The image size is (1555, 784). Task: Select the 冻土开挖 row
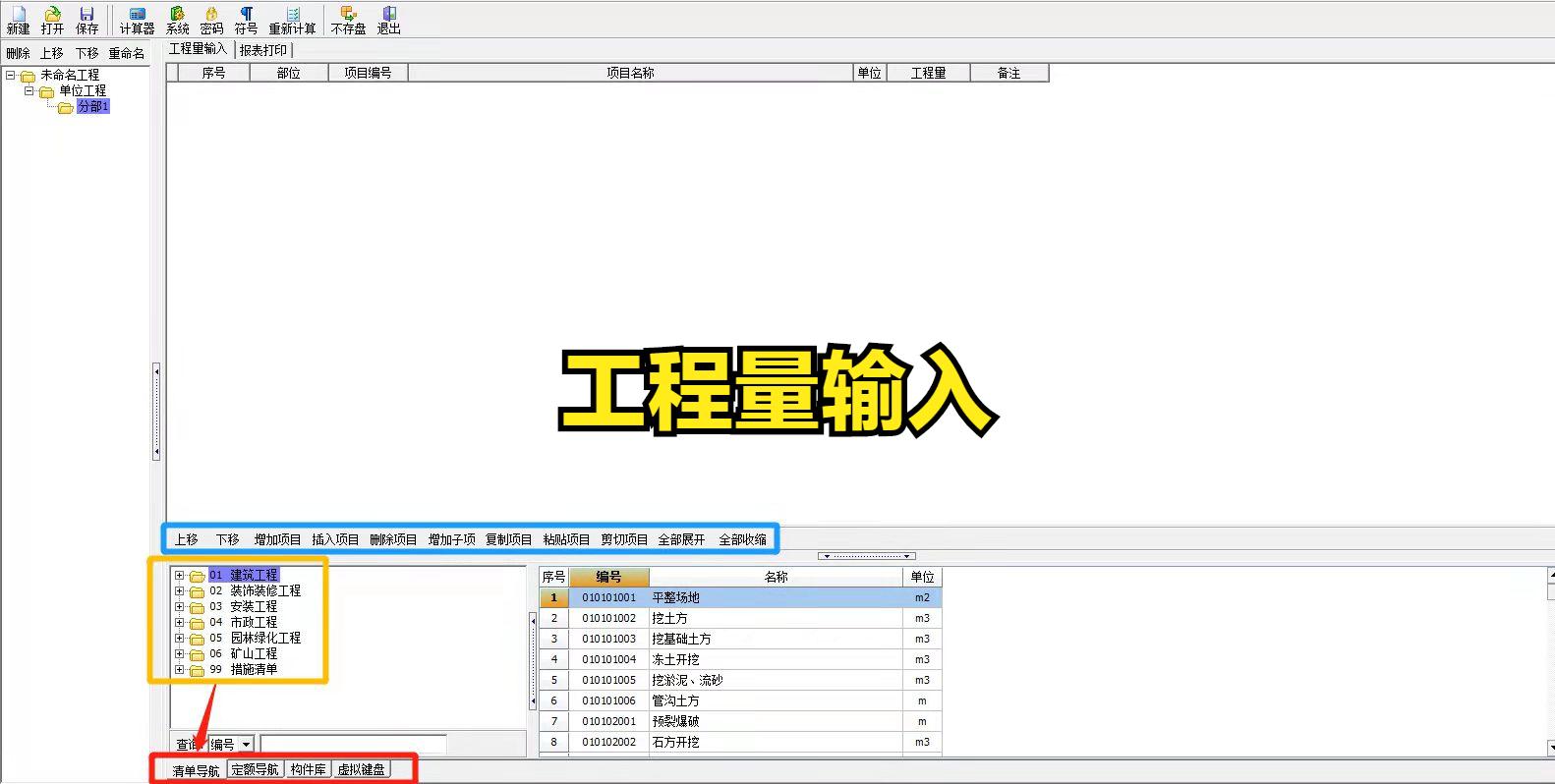[740, 659]
